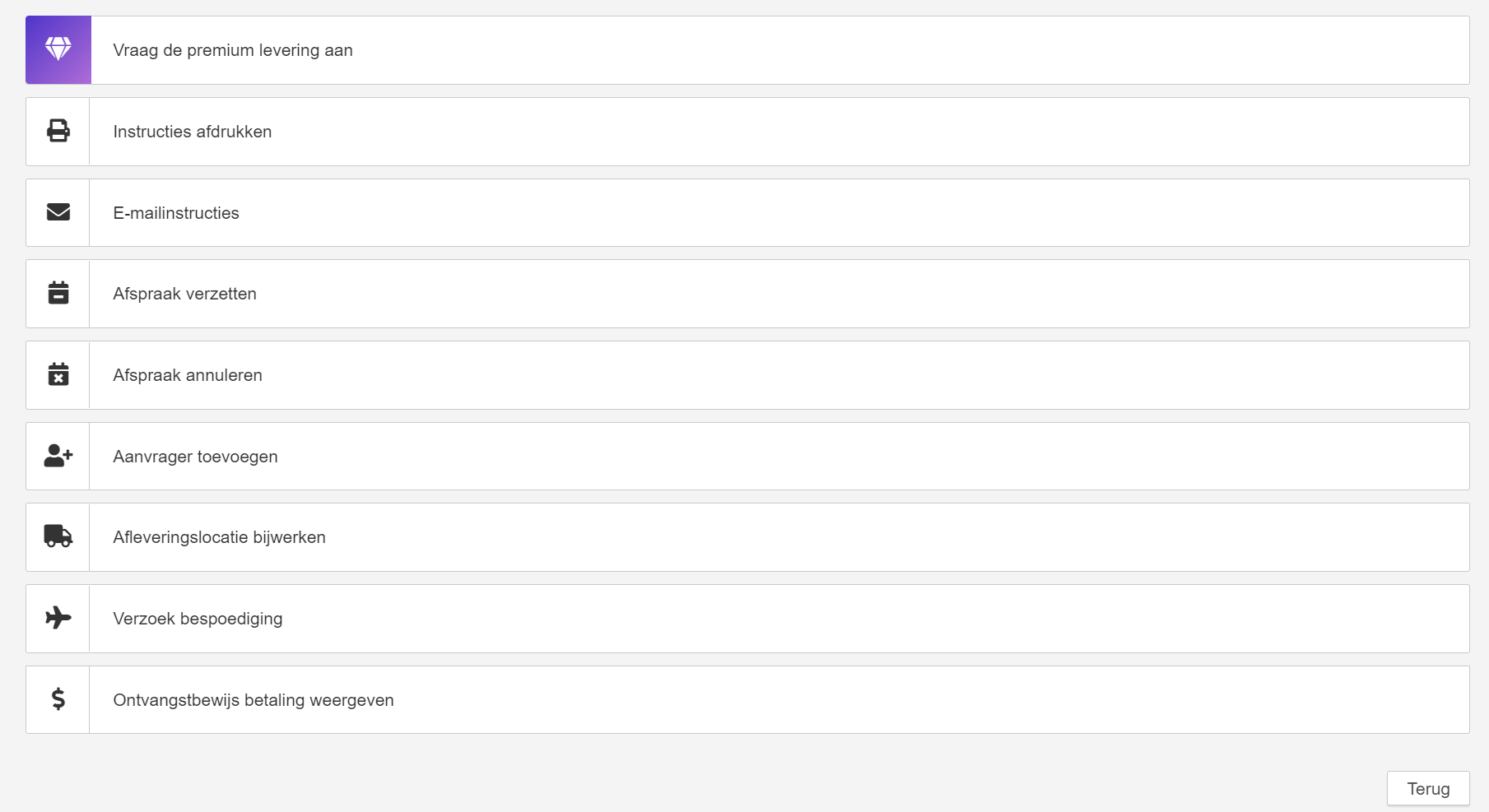Click the add-person icon
This screenshot has height=812, width=1489.
pyautogui.click(x=58, y=456)
